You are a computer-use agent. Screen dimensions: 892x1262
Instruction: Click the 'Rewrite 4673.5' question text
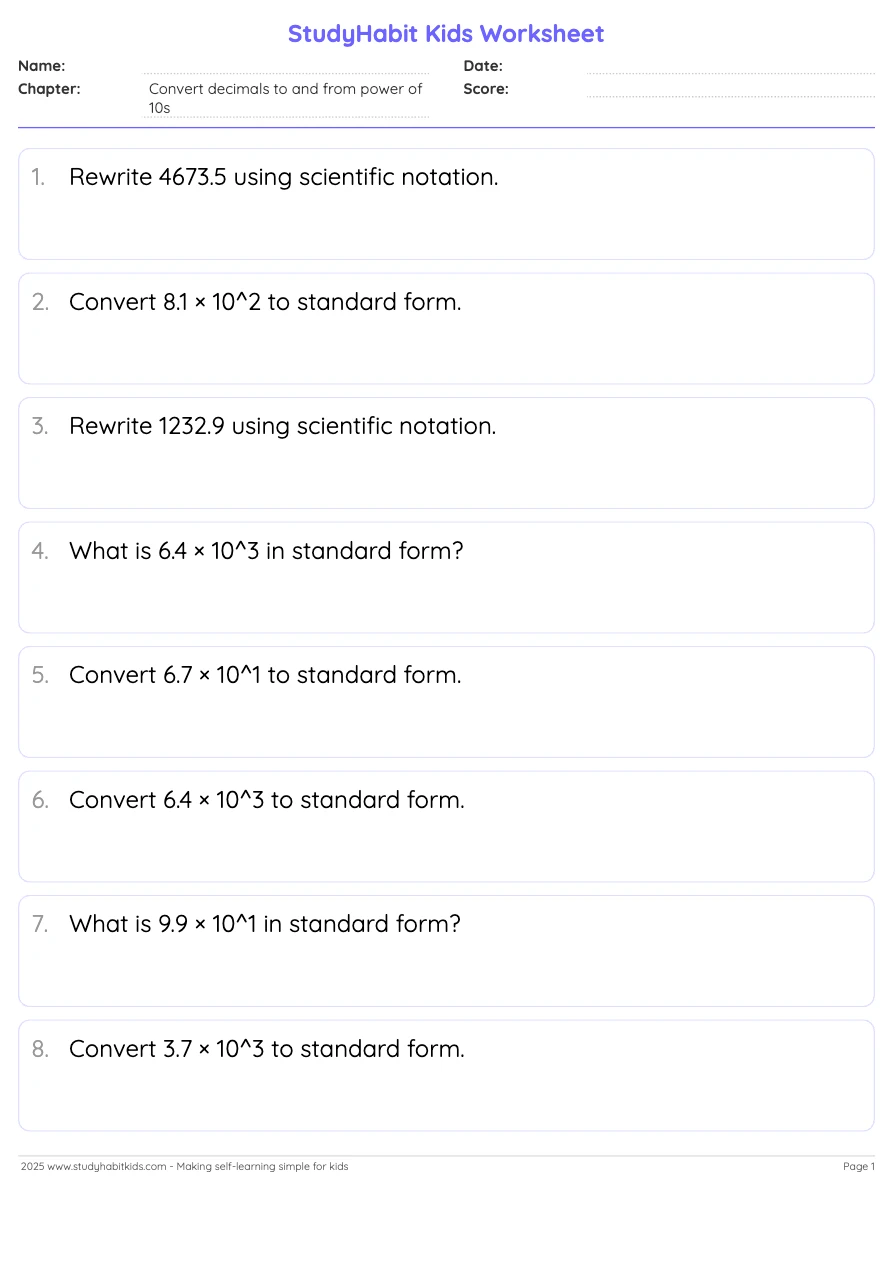(x=283, y=178)
